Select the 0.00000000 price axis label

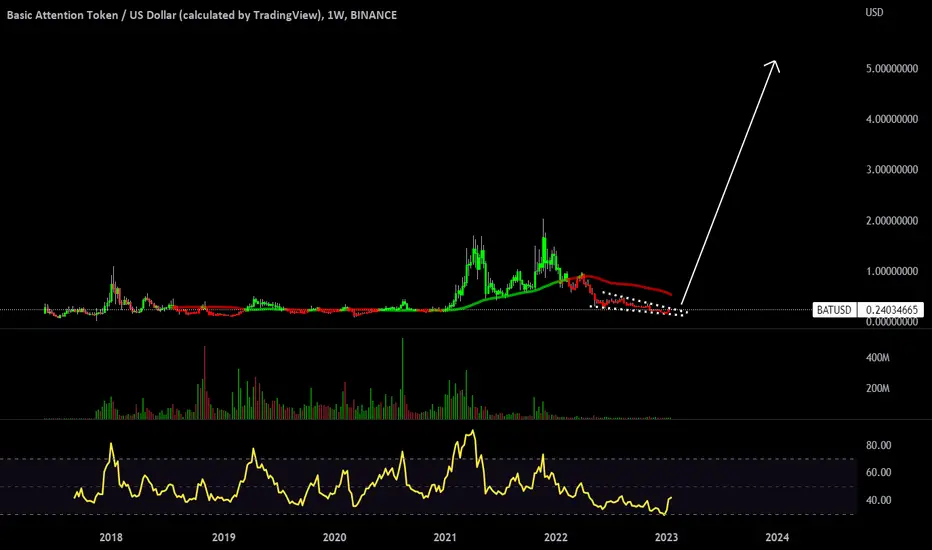coord(892,322)
